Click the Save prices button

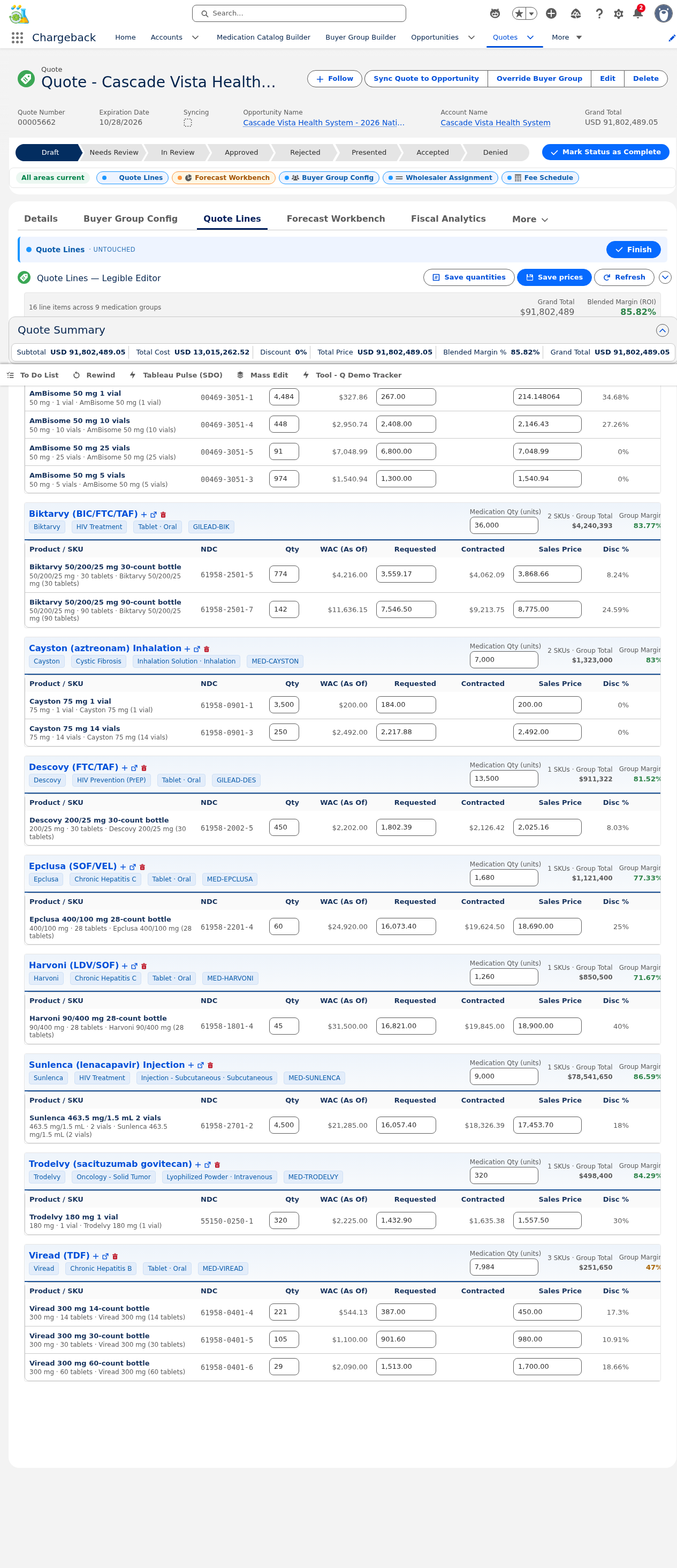554,277
